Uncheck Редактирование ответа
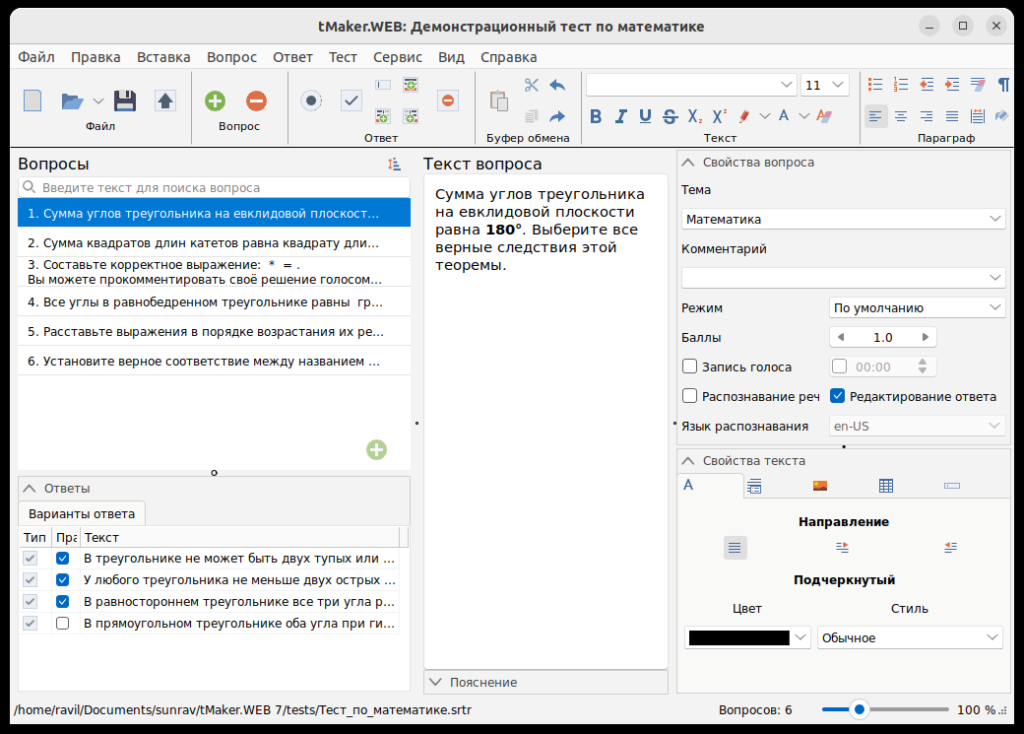 click(838, 396)
